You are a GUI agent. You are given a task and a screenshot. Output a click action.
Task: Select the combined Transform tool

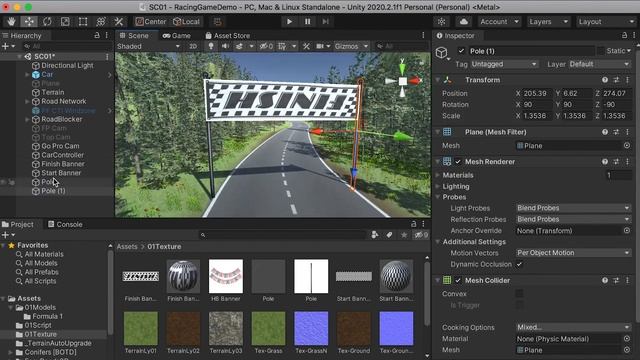point(101,22)
